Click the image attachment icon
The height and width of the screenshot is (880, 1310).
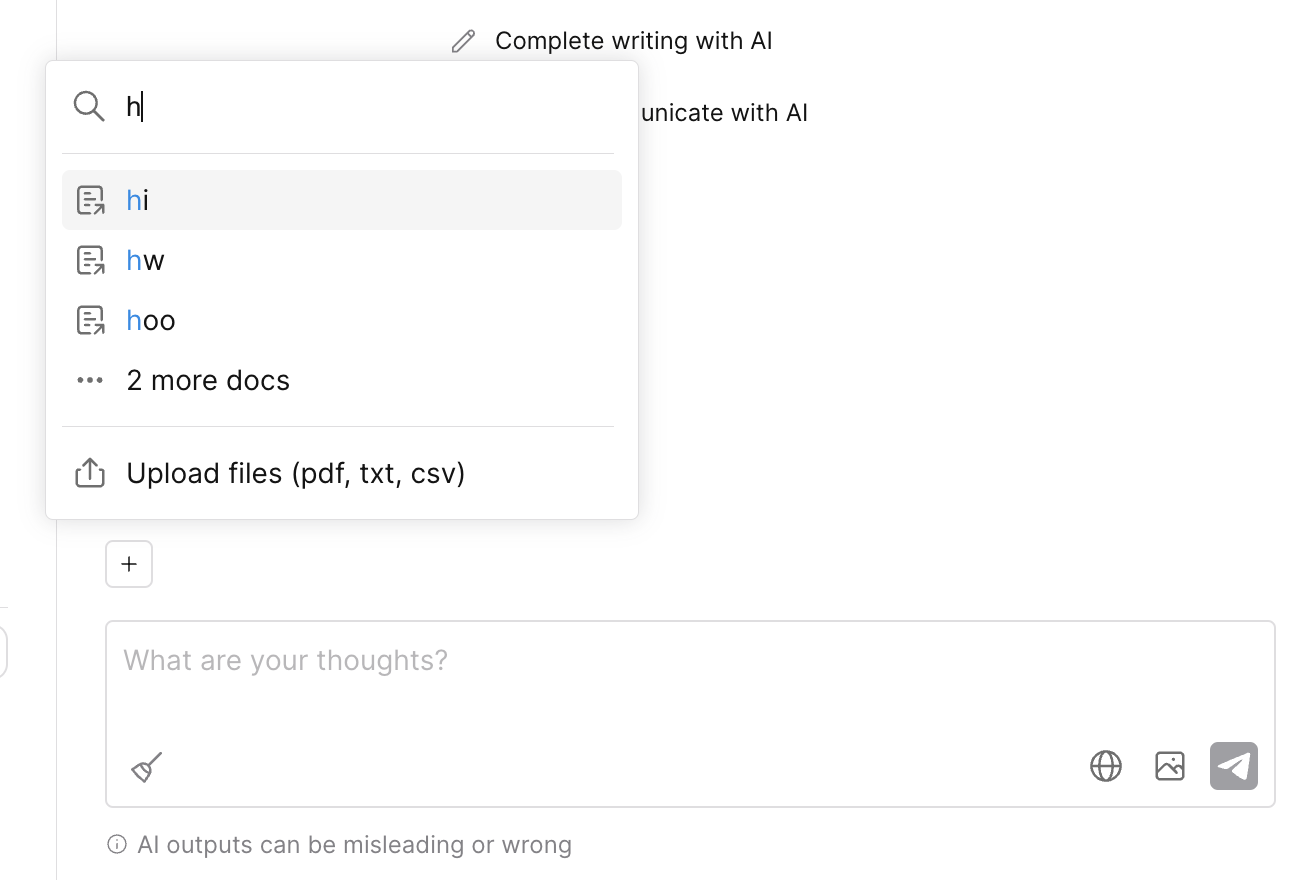pos(1169,766)
